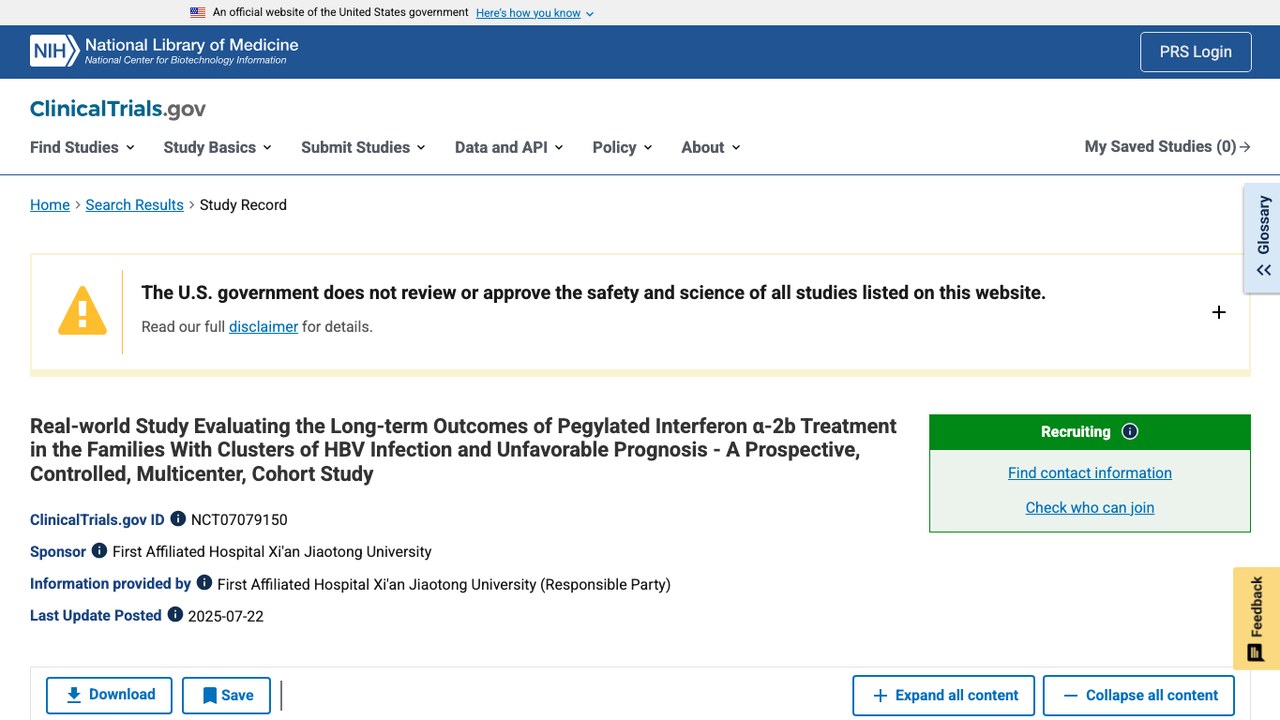
Task: Download the study record
Action: [x=109, y=695]
